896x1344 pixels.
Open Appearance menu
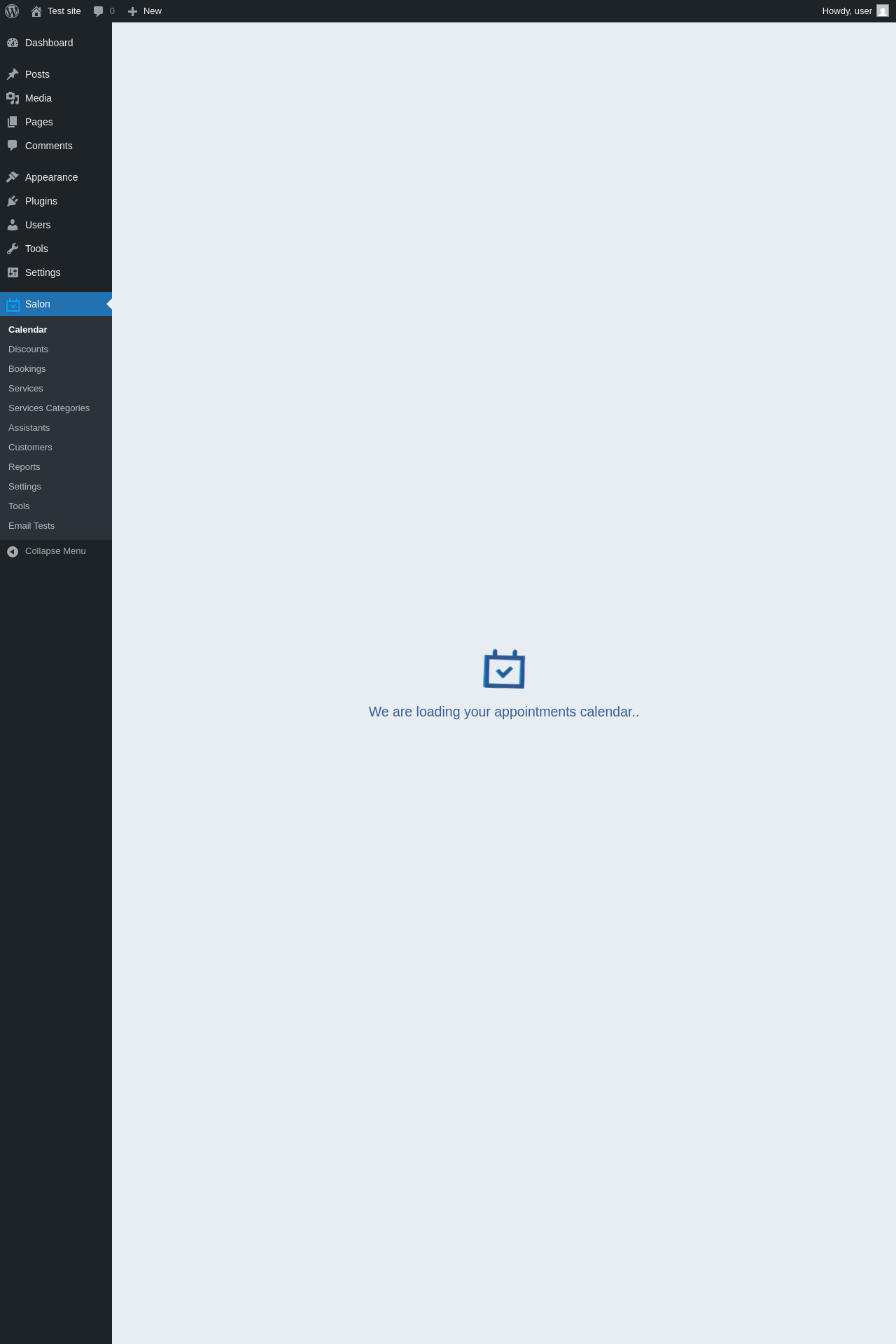(56, 177)
